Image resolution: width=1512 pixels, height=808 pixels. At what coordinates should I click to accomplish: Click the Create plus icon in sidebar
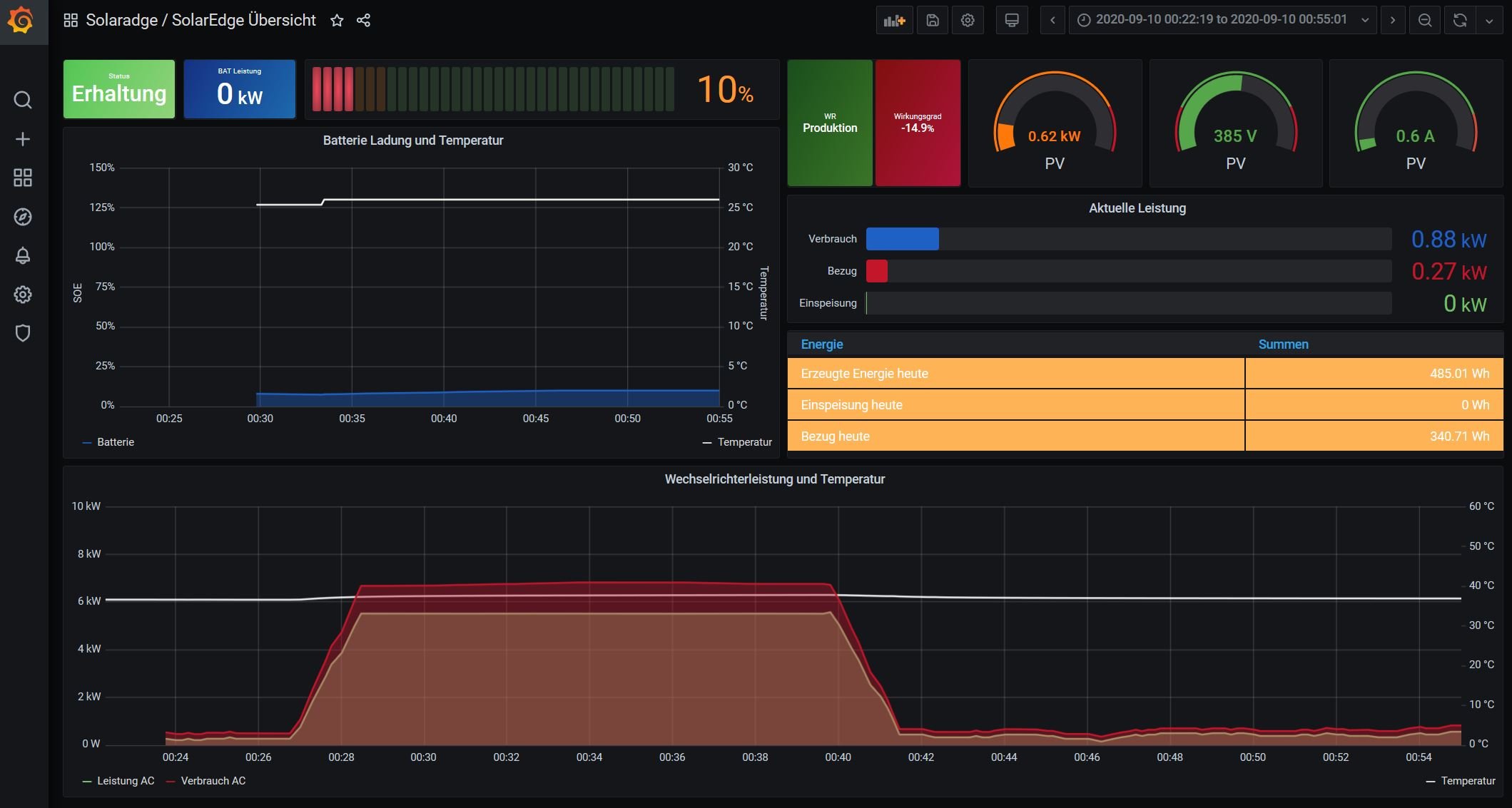(23, 139)
